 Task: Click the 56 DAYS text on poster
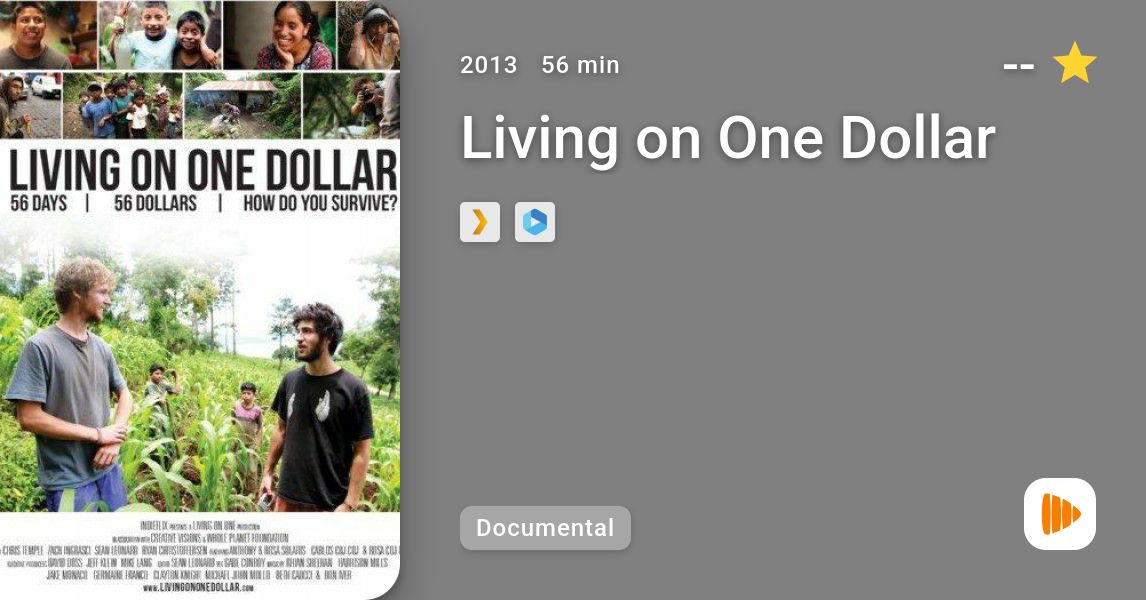point(38,203)
